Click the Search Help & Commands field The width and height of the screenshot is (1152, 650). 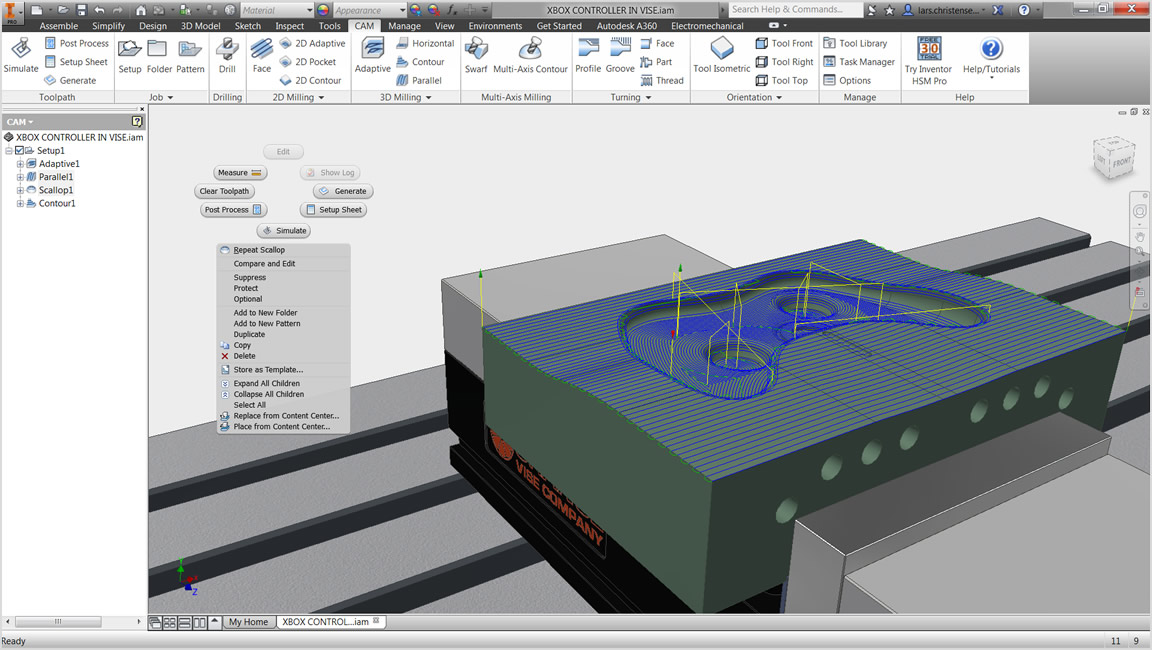[x=794, y=10]
